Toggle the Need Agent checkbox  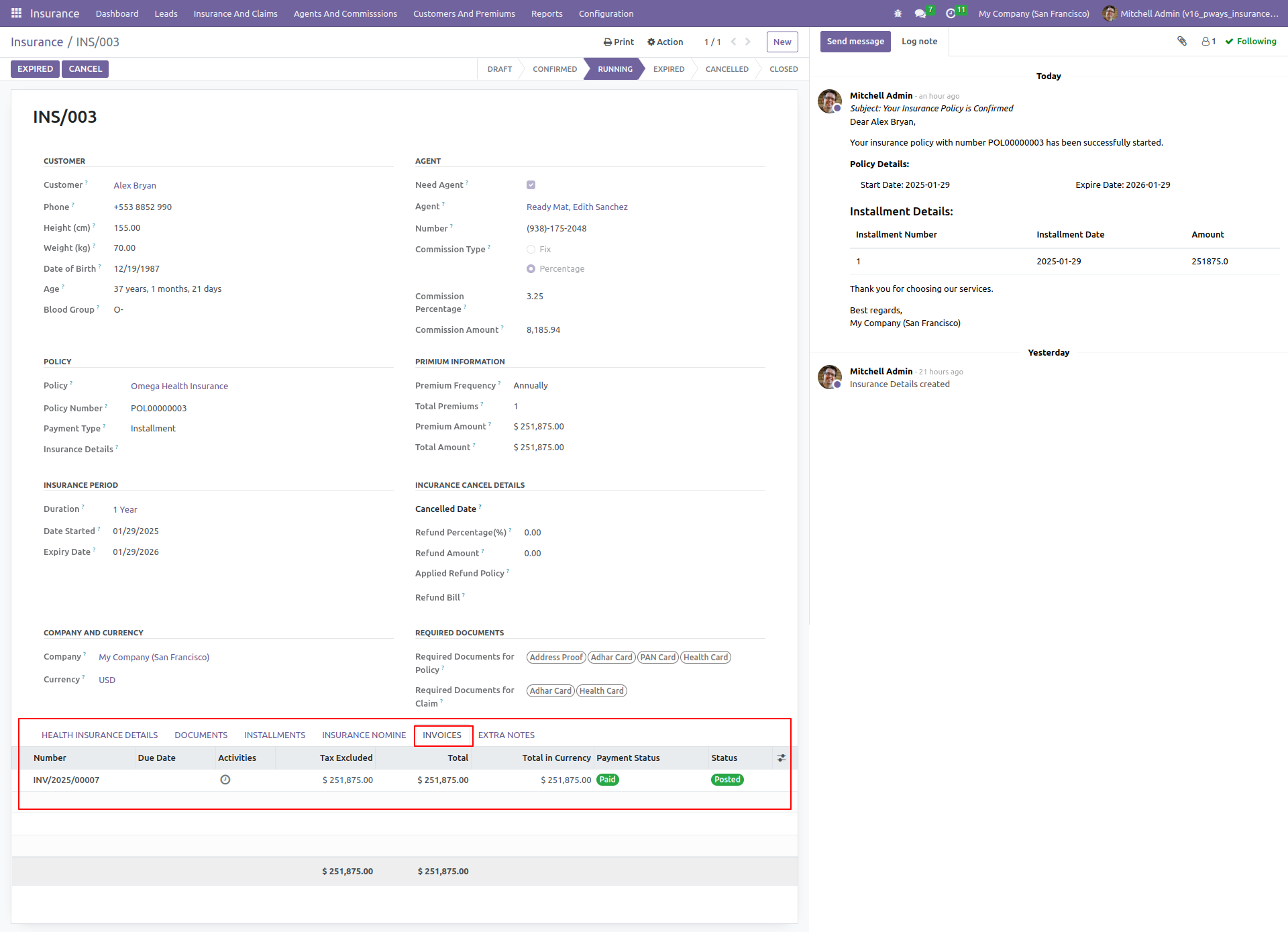click(x=531, y=185)
